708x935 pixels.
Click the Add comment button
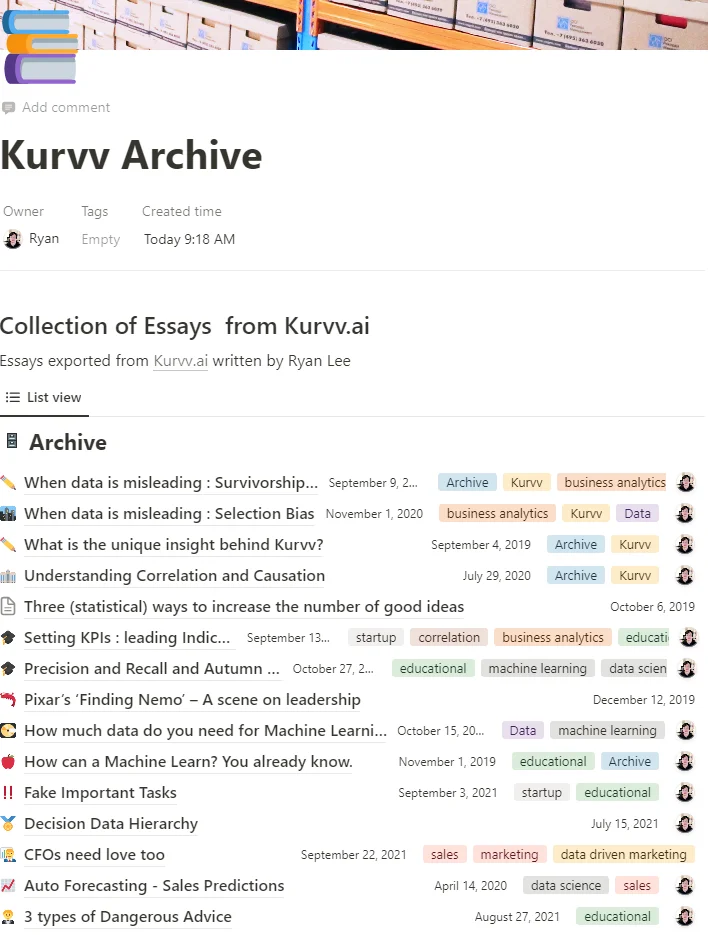57,108
